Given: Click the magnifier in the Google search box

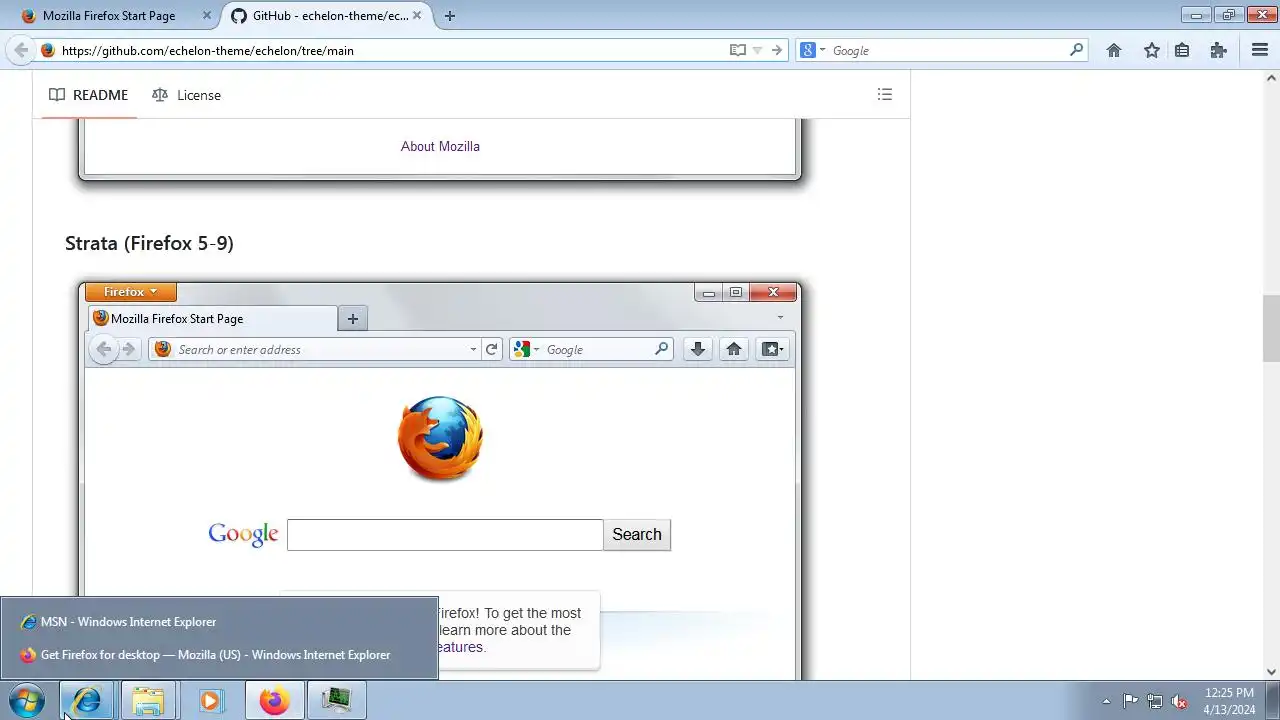Looking at the screenshot, I should pyautogui.click(x=1076, y=50).
